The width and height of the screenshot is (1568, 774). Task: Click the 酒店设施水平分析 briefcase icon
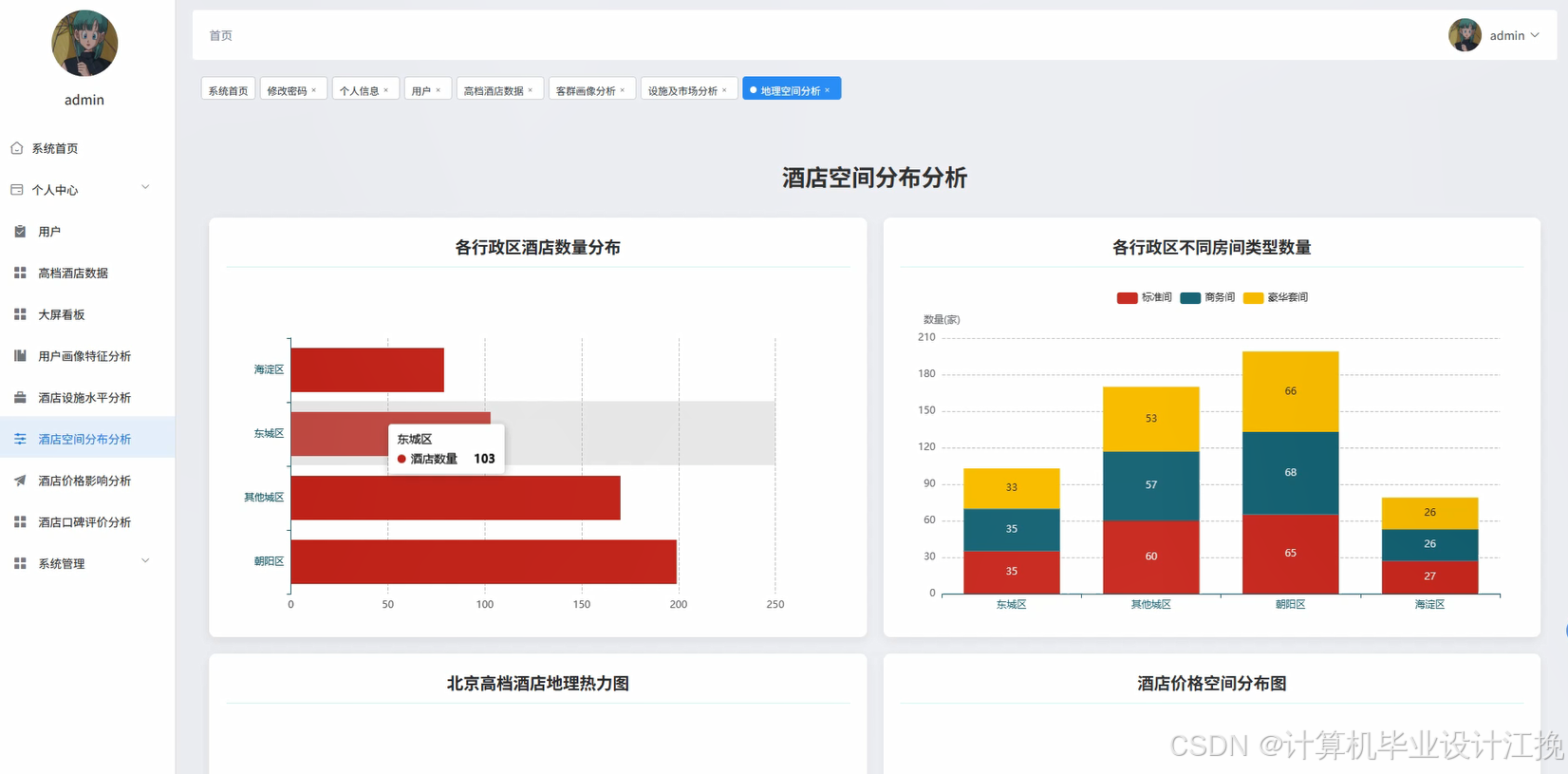tap(20, 398)
